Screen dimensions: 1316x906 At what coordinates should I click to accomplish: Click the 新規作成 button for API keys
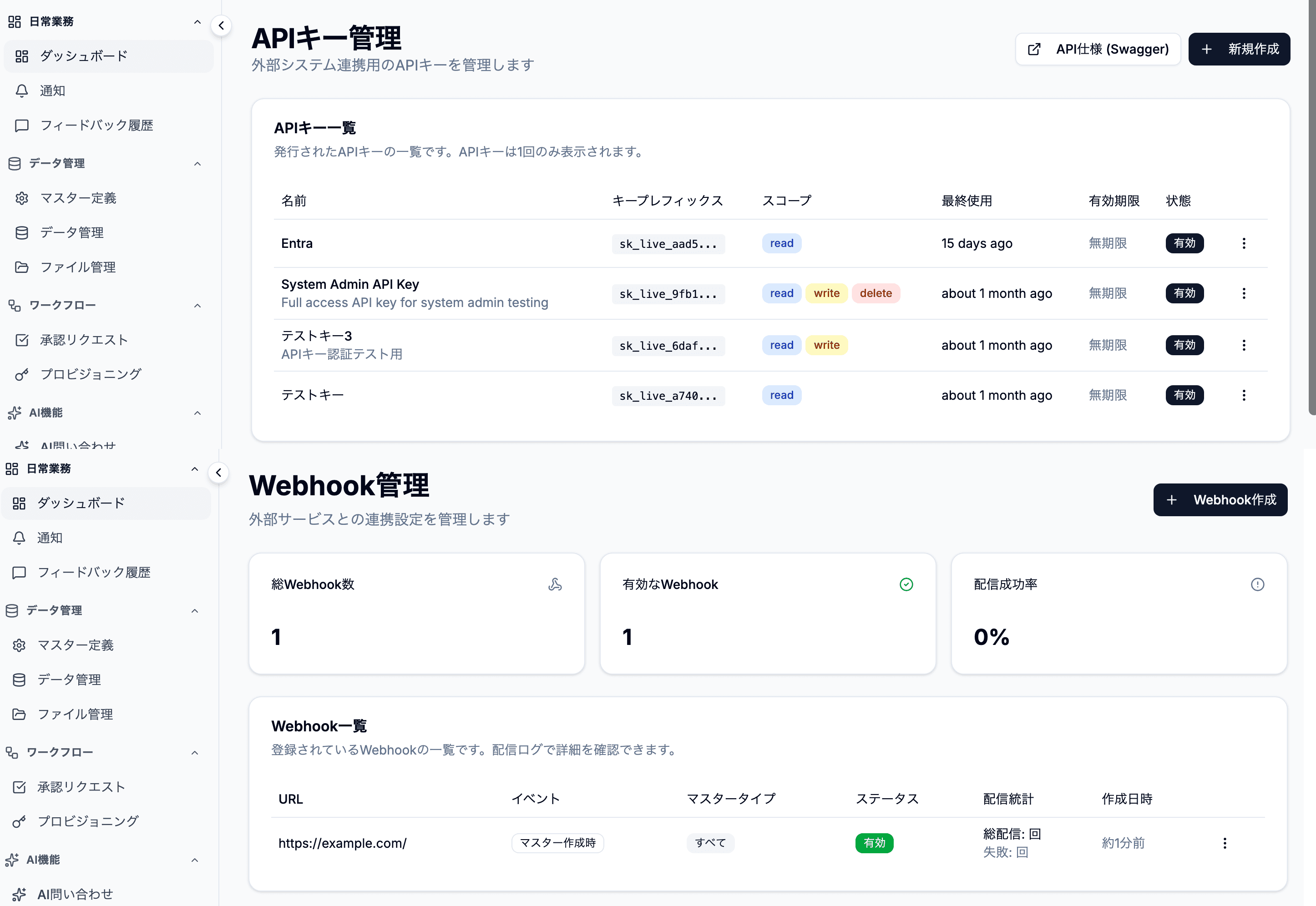pyautogui.click(x=1239, y=50)
